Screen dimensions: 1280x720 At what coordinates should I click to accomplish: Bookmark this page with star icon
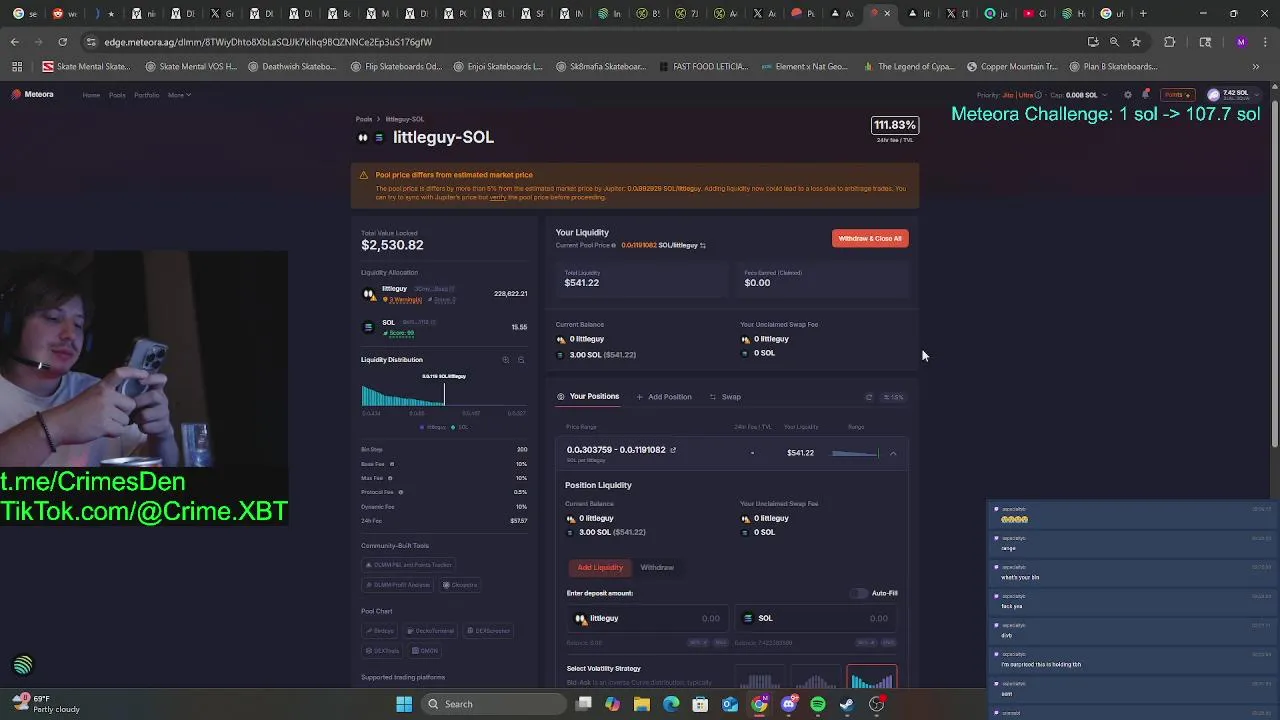(x=1136, y=42)
